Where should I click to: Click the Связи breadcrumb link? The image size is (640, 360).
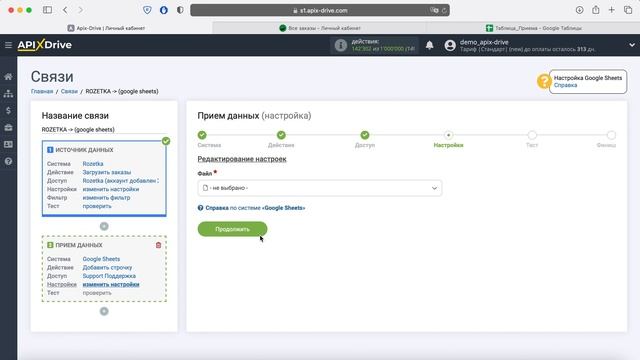pos(69,91)
